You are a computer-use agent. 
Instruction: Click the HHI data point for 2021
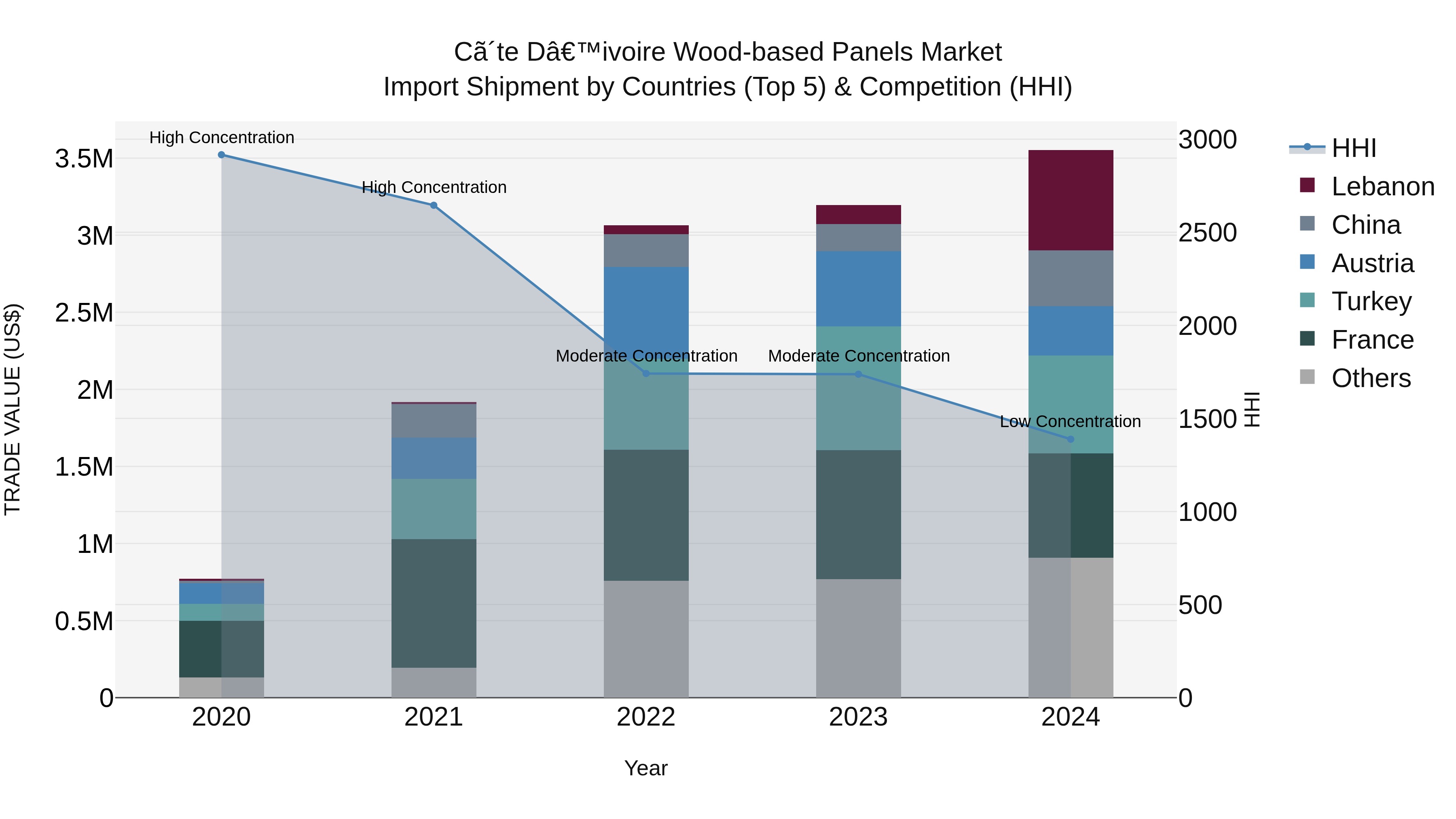pos(434,206)
